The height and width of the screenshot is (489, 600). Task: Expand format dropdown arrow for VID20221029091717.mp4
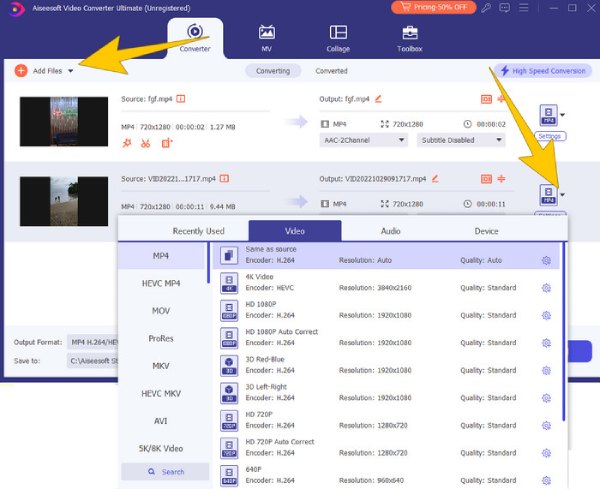point(562,195)
